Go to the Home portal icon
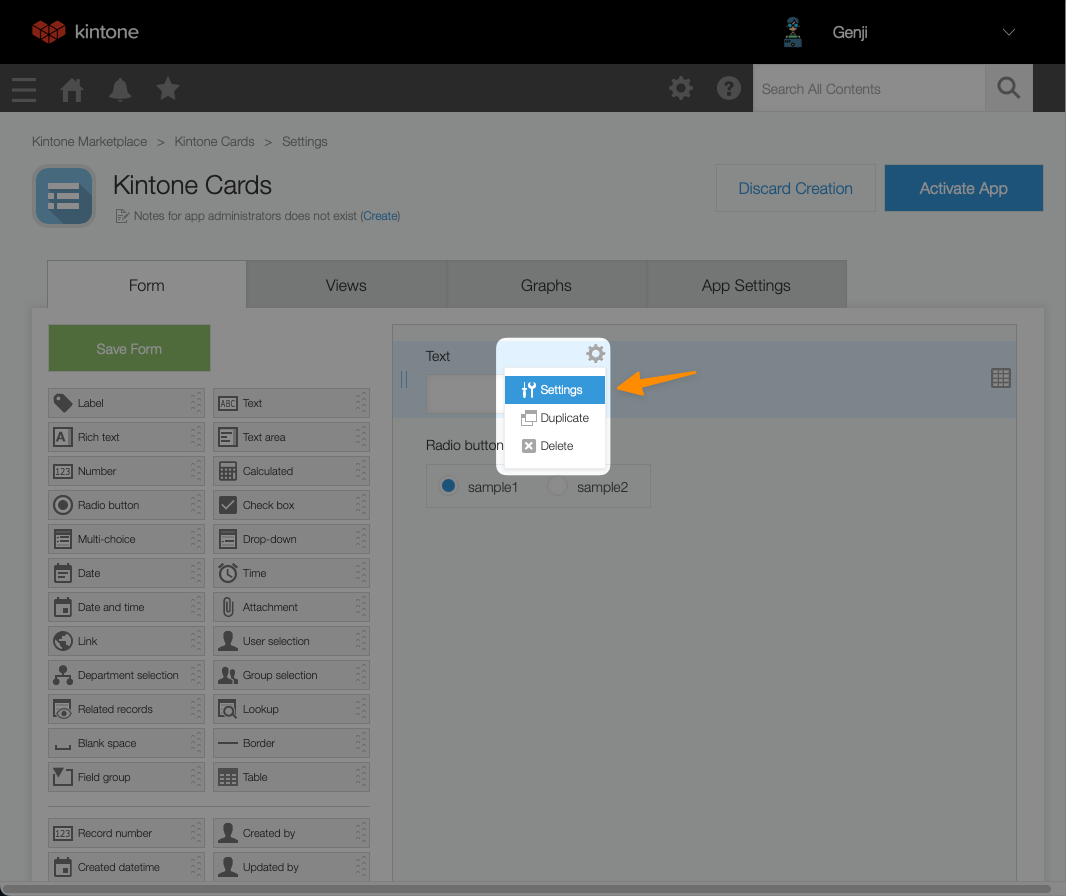The image size is (1066, 896). pyautogui.click(x=71, y=89)
